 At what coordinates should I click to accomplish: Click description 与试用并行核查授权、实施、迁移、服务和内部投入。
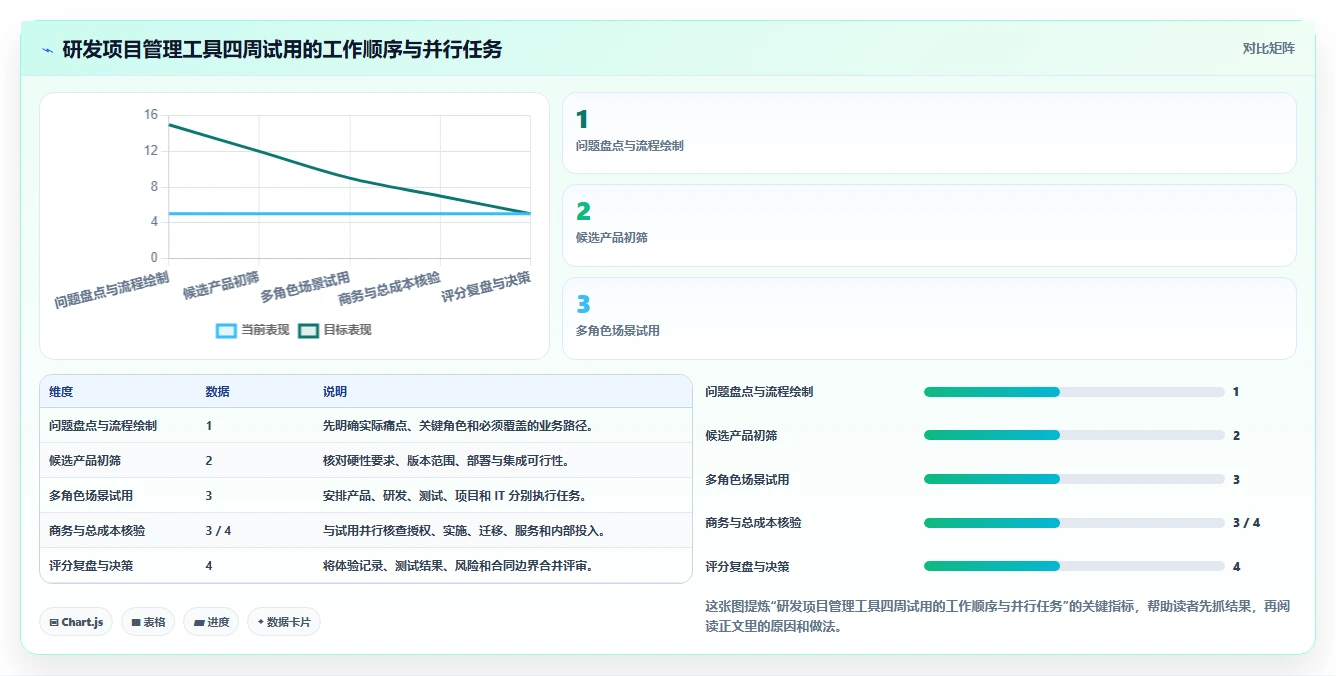point(465,531)
